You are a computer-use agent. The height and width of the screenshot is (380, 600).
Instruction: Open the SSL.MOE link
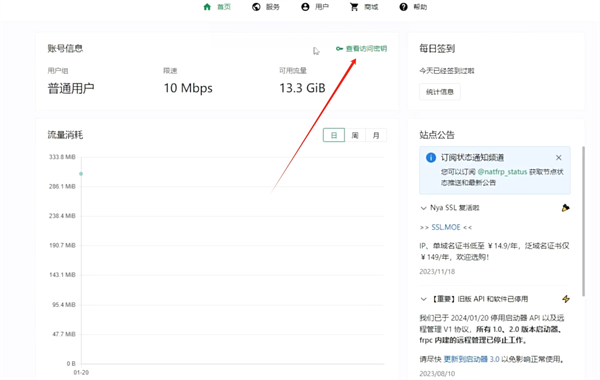click(446, 227)
